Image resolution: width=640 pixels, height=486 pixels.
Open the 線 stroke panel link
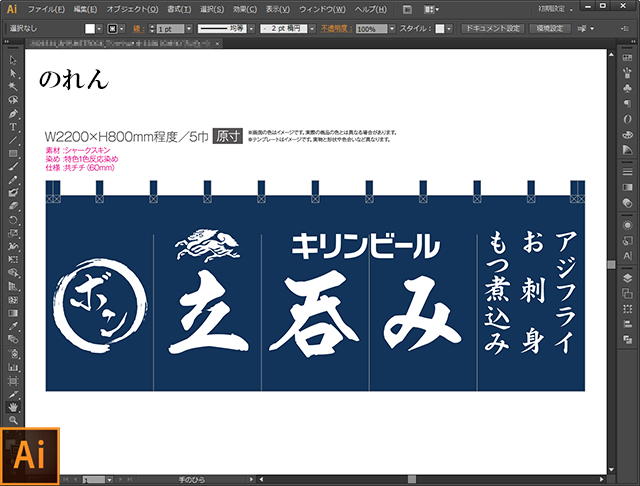pos(139,29)
